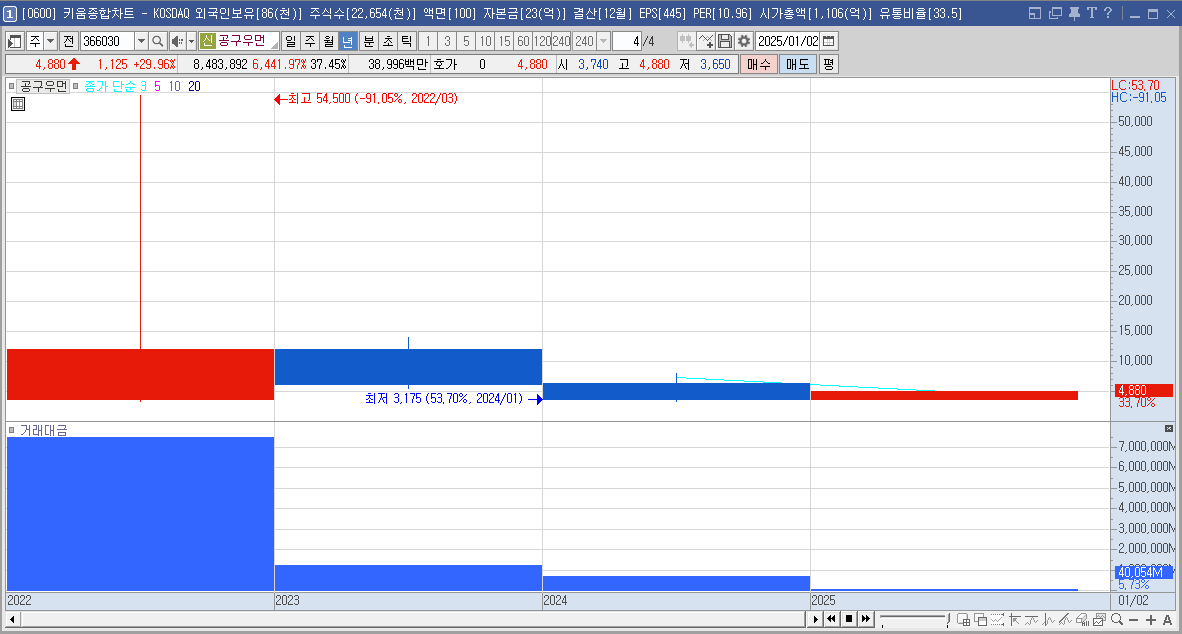Open stock search magnifier icon
This screenshot has height=634, width=1182.
point(158,41)
